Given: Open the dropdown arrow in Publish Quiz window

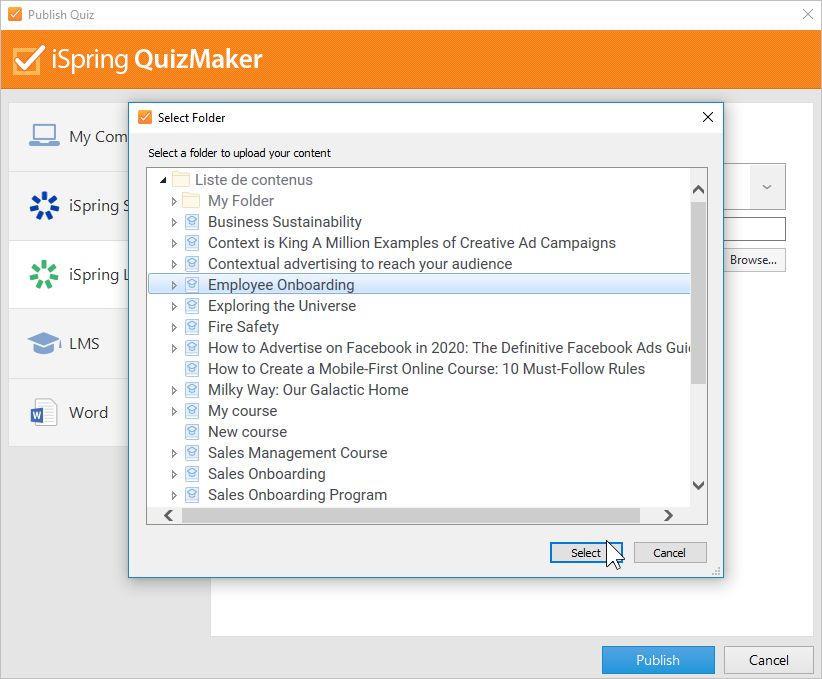Looking at the screenshot, I should 767,187.
